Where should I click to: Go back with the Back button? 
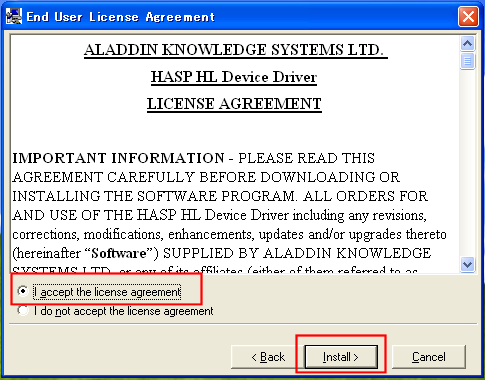[268, 357]
